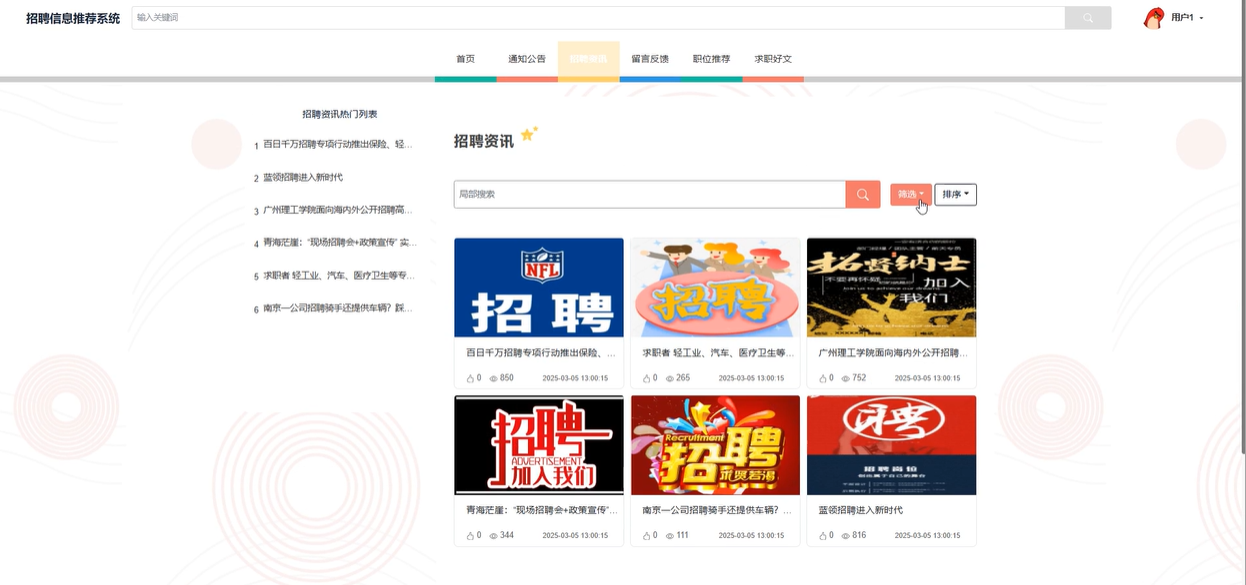Image resolution: width=1246 pixels, height=585 pixels.
Task: Click card title 求职者 轻工业、汽车、医疗卫生
Action: [718, 353]
